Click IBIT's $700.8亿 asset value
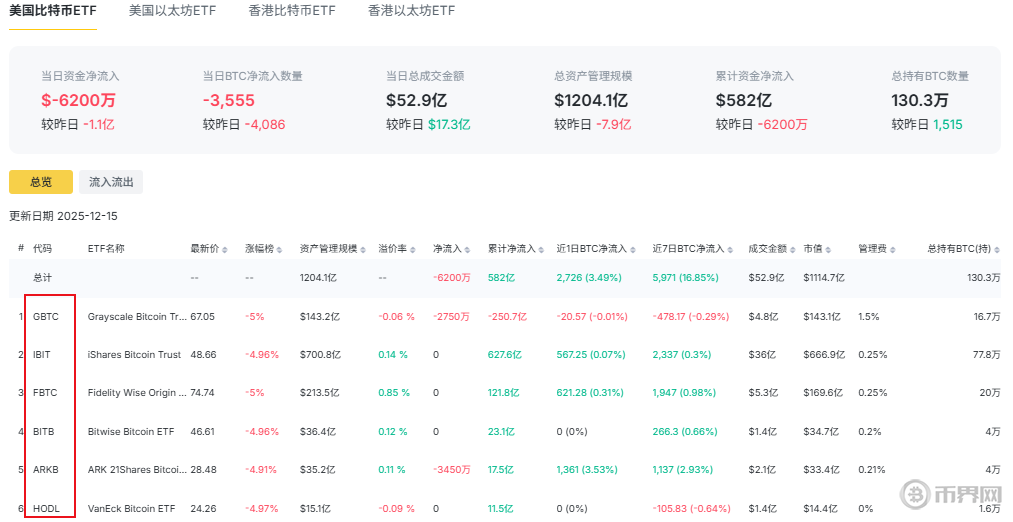The height and width of the screenshot is (522, 1013). pos(320,355)
